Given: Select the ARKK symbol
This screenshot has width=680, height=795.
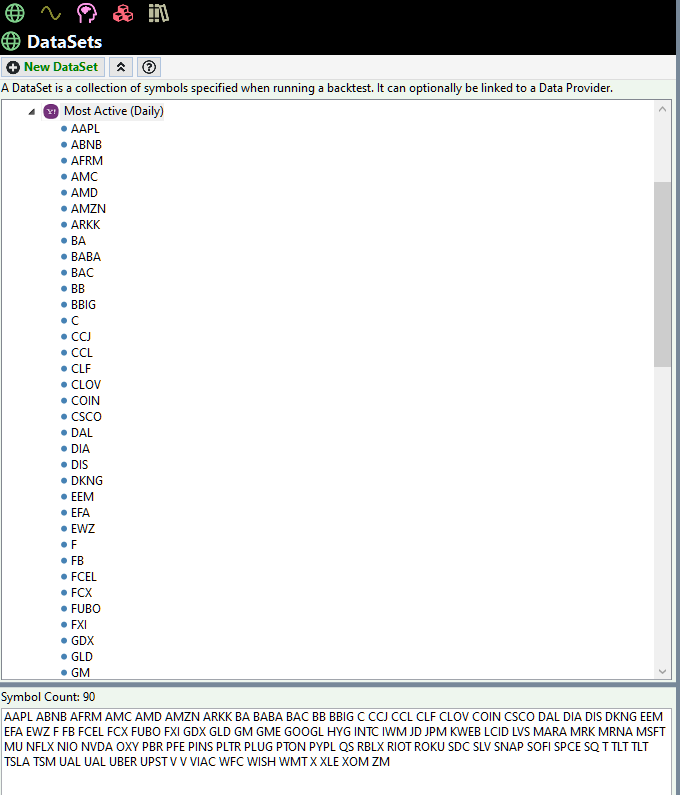Looking at the screenshot, I should tap(86, 225).
